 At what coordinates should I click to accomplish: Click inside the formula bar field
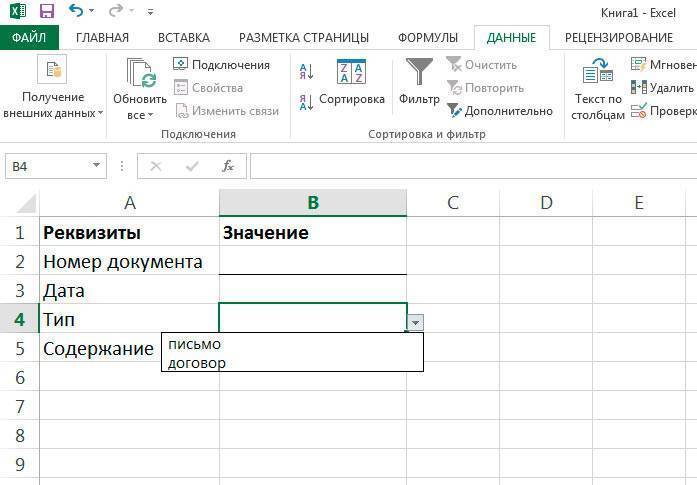pyautogui.click(x=470, y=166)
